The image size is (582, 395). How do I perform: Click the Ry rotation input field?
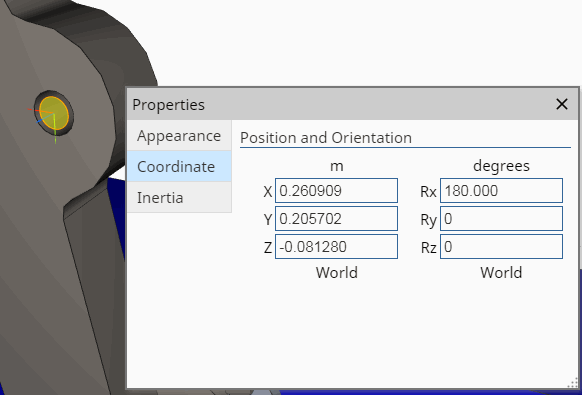click(x=501, y=218)
